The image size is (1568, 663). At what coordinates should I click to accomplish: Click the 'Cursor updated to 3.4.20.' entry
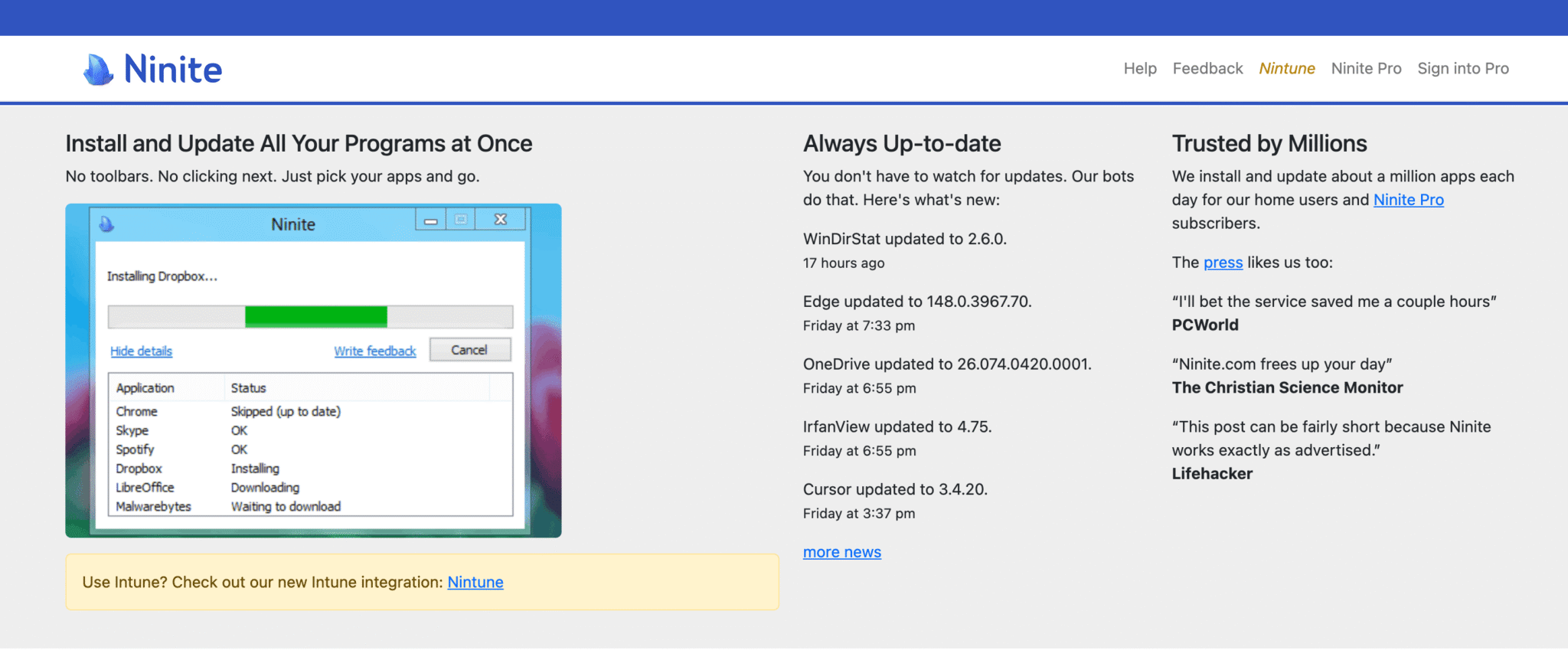pyautogui.click(x=895, y=490)
